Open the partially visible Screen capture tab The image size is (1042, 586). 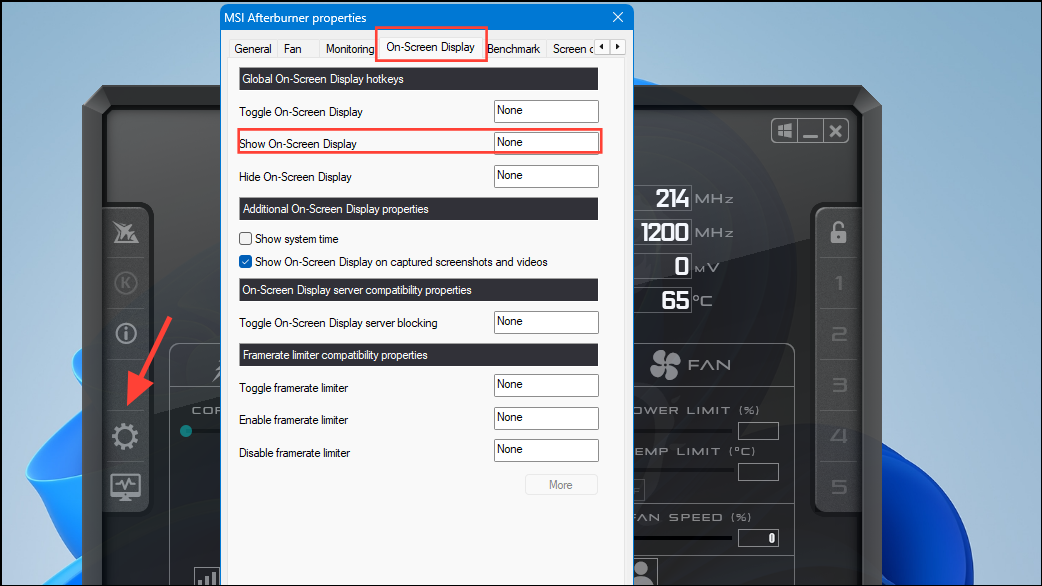tap(572, 49)
